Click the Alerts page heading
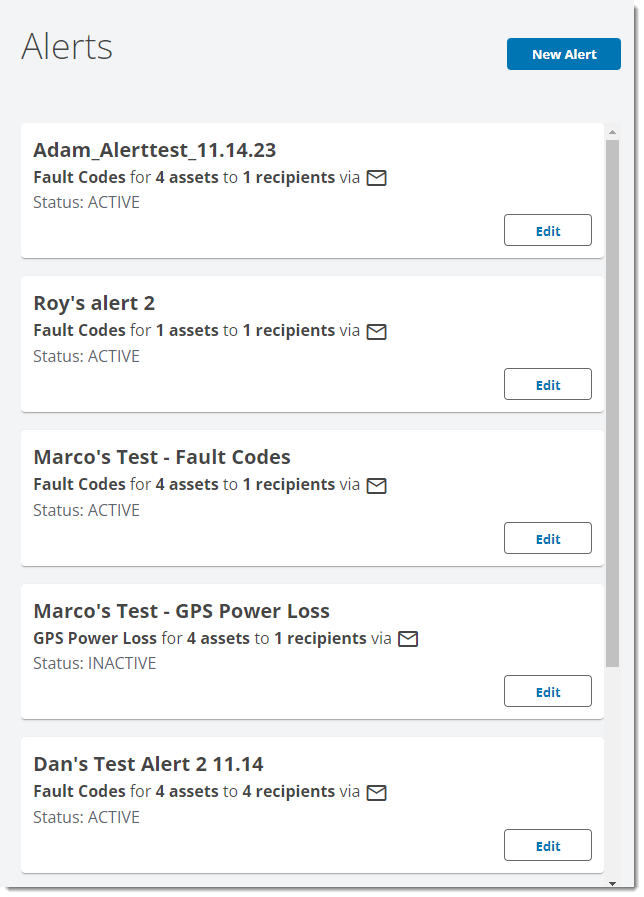This screenshot has width=644, height=897. (x=67, y=46)
